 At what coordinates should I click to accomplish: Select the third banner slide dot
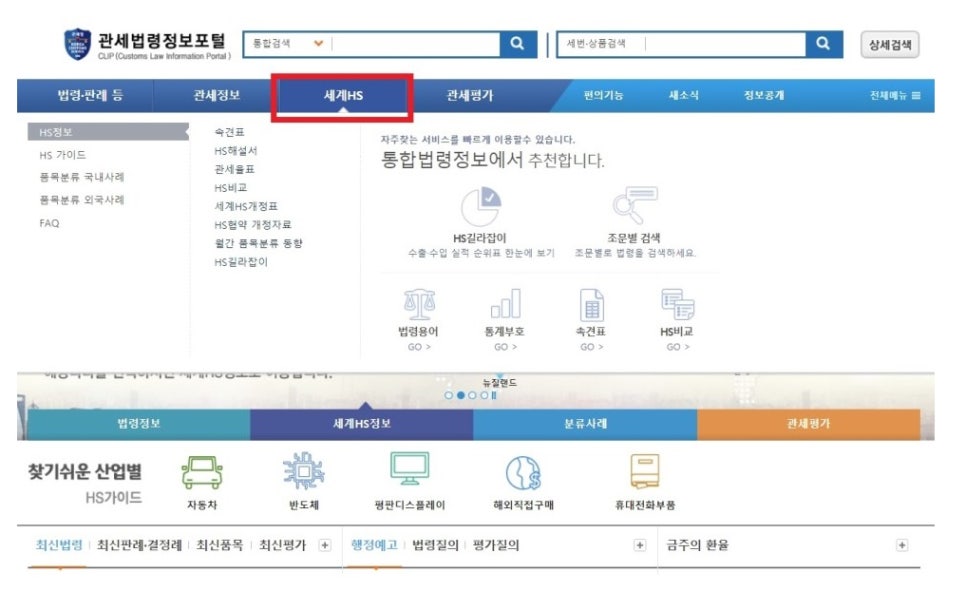point(473,396)
